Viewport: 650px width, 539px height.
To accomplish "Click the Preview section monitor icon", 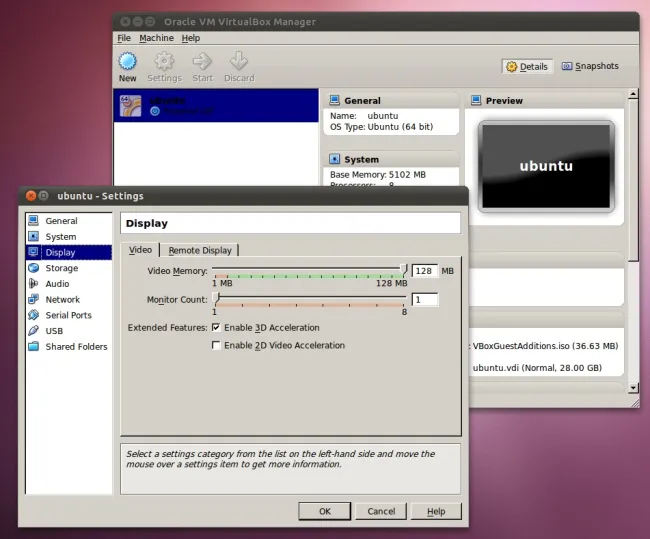I will click(476, 100).
